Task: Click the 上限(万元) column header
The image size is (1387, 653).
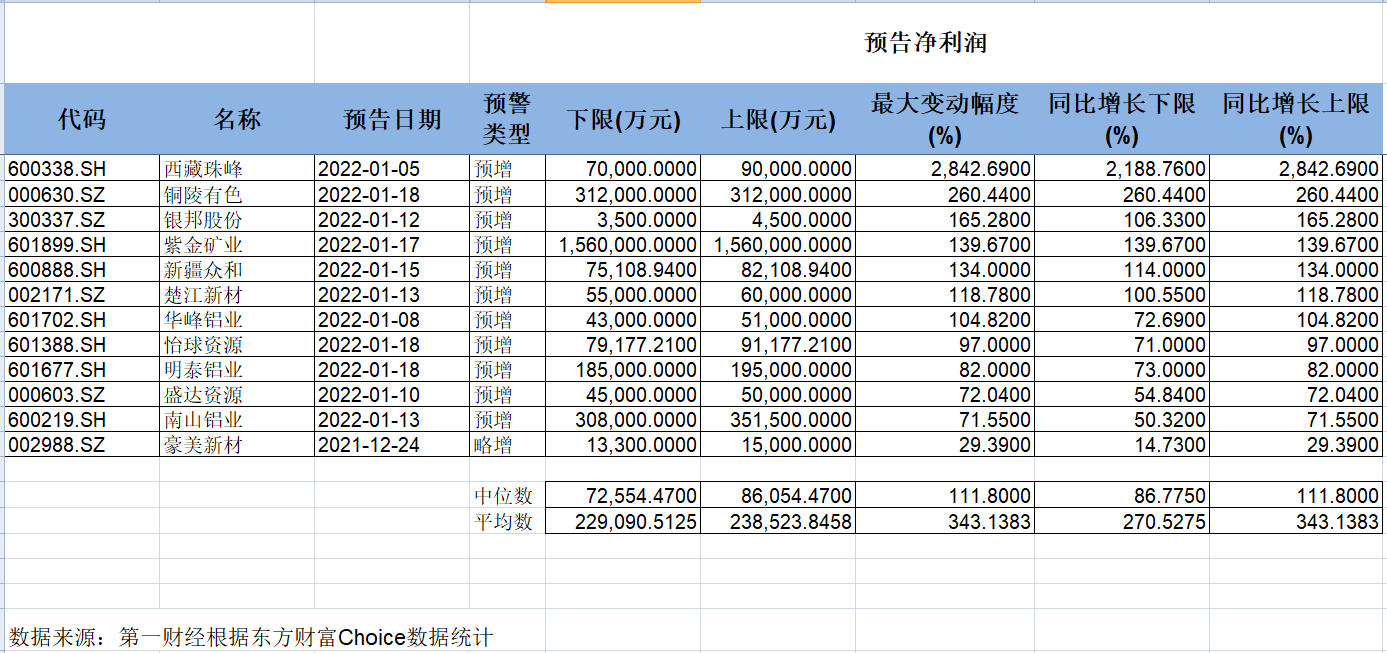Action: [780, 116]
